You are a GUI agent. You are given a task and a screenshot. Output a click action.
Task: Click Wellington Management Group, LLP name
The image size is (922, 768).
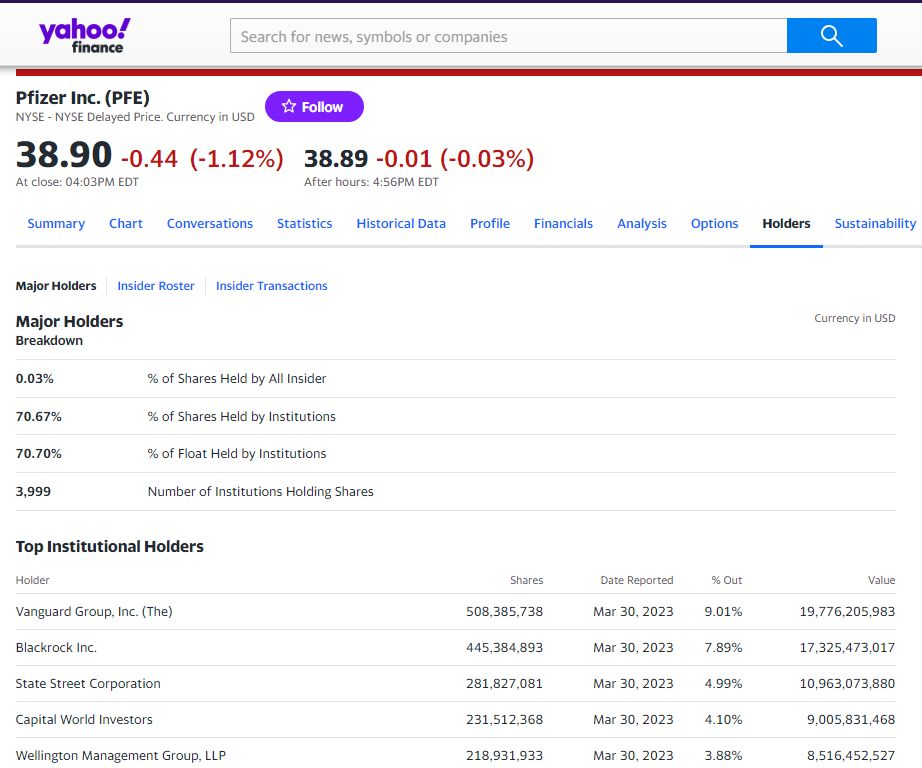coord(121,755)
